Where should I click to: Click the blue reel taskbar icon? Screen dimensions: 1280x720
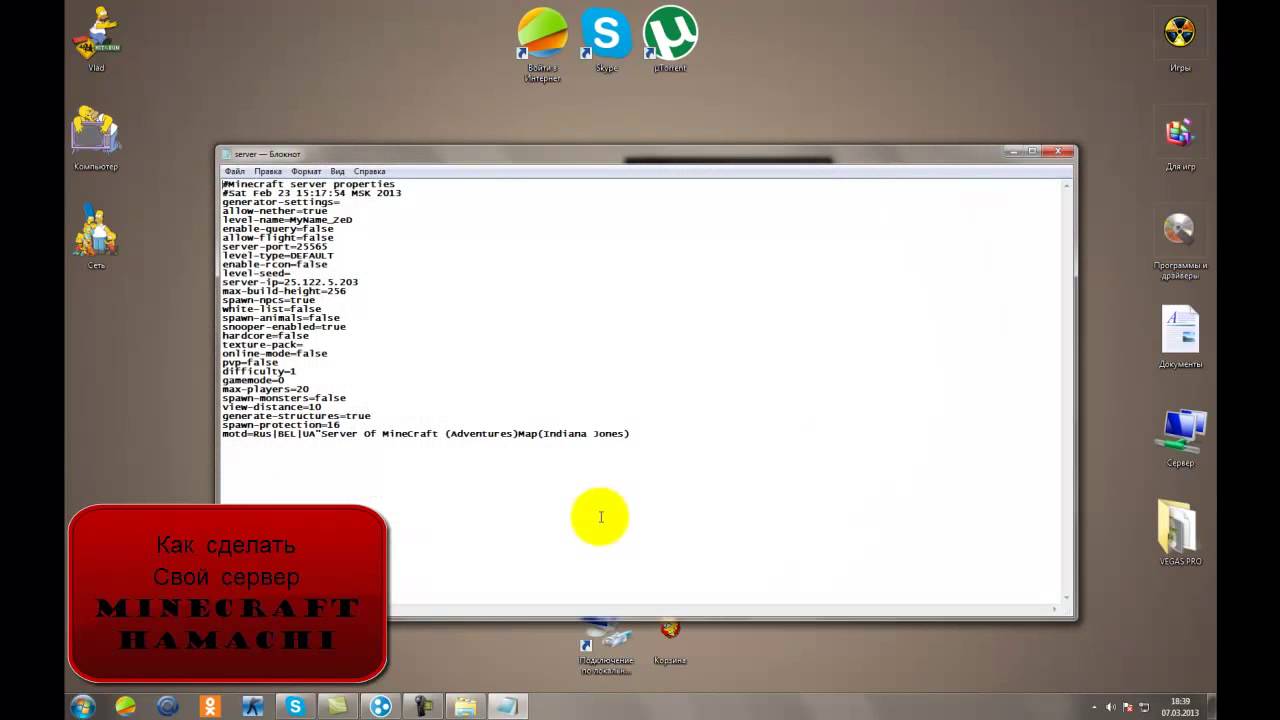pyautogui.click(x=380, y=706)
